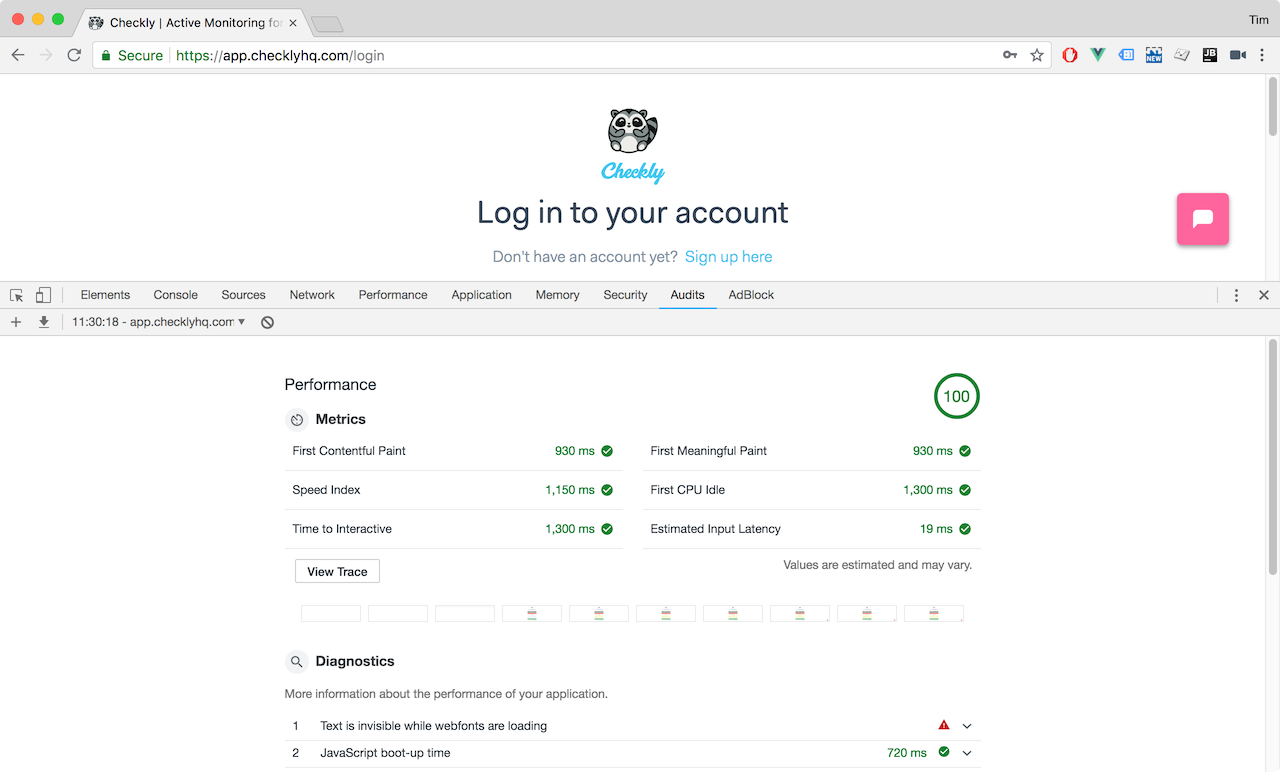Clear audits using the block icon
Image resolution: width=1280 pixels, height=772 pixels.
tap(265, 322)
